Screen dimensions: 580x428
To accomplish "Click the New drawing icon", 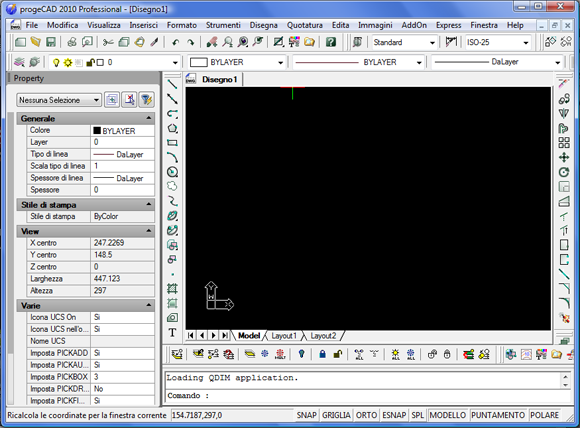I will [x=20, y=42].
